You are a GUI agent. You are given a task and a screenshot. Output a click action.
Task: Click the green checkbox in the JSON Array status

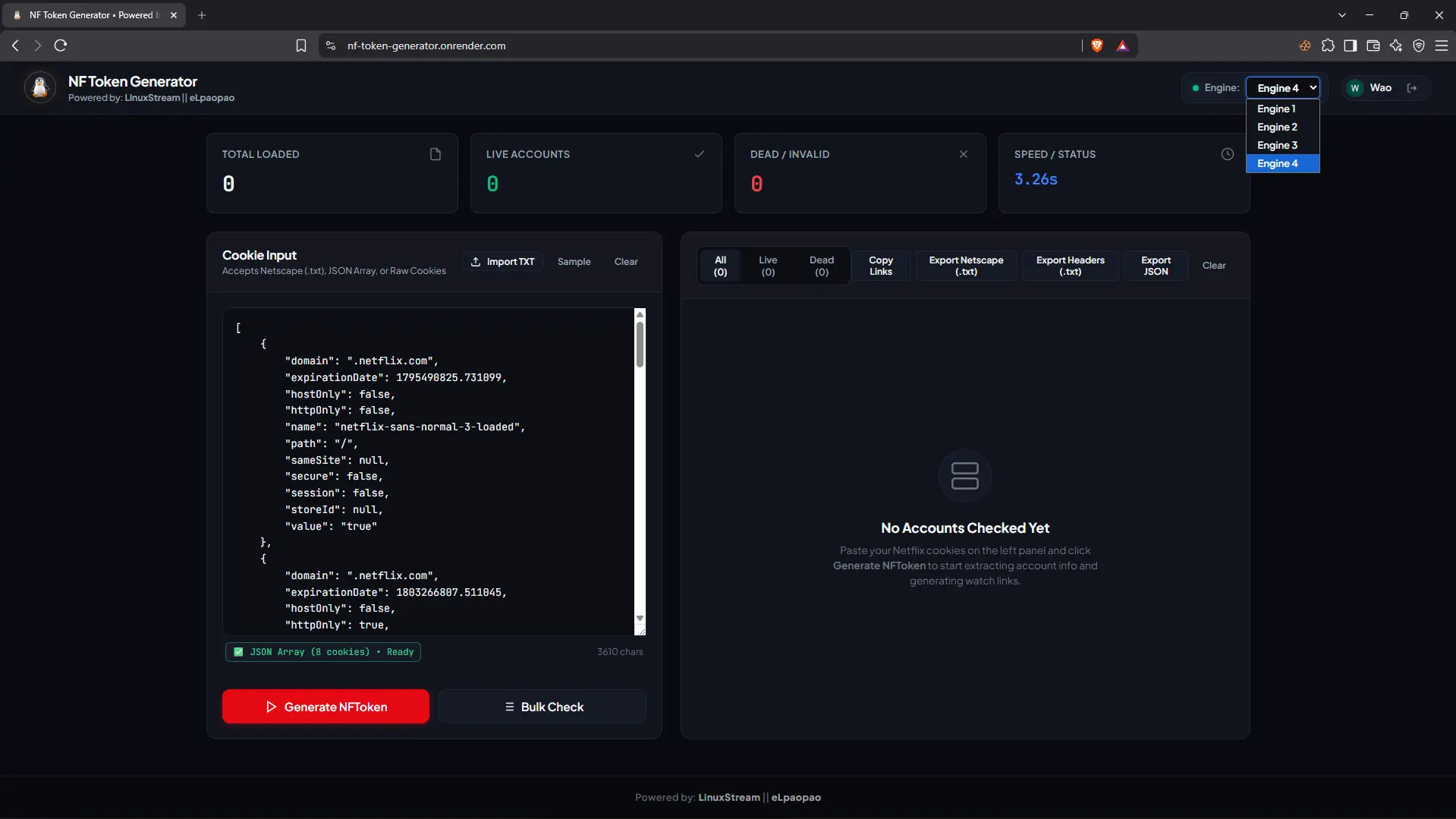pyautogui.click(x=238, y=652)
